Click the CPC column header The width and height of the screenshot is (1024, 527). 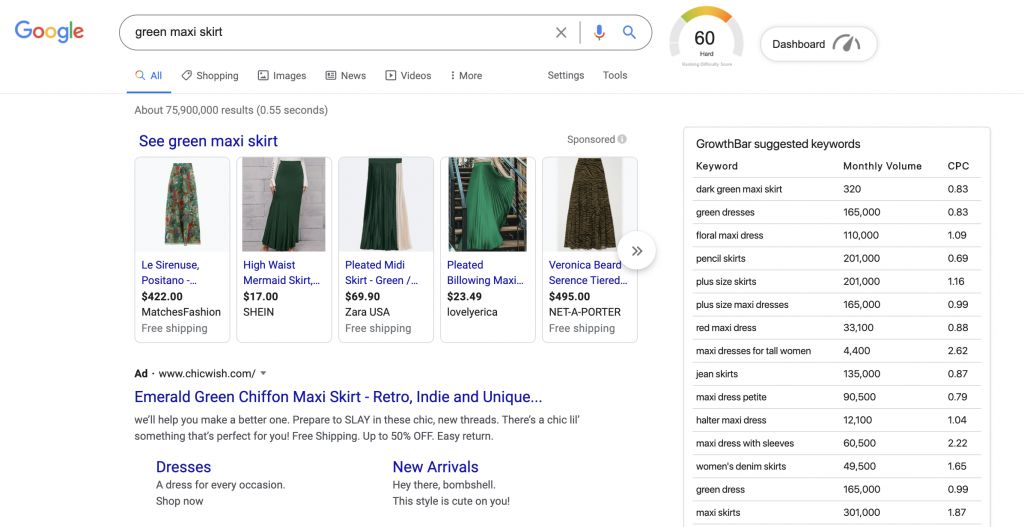959,166
